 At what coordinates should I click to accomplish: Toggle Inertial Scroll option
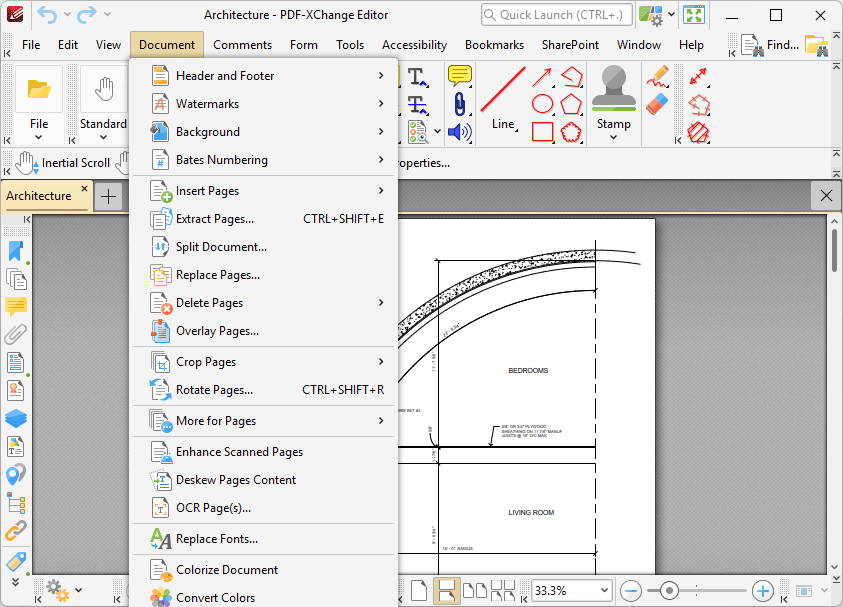62,163
